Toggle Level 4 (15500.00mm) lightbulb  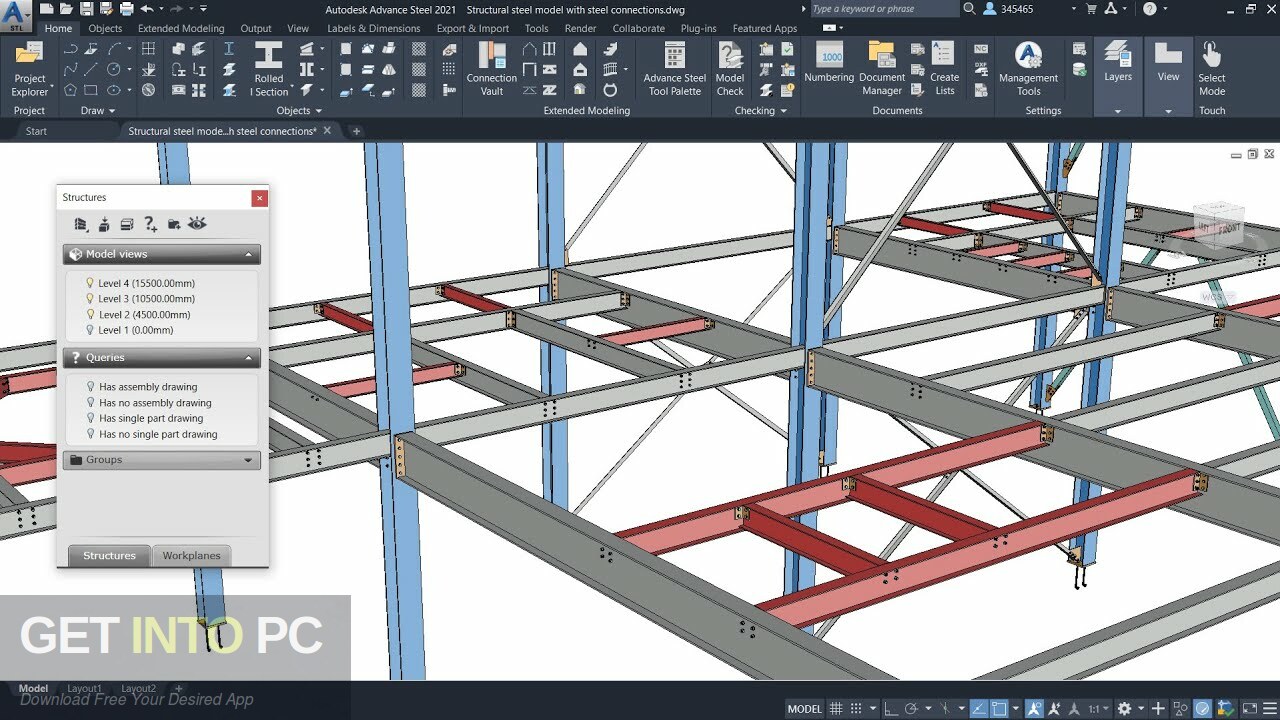pyautogui.click(x=90, y=283)
